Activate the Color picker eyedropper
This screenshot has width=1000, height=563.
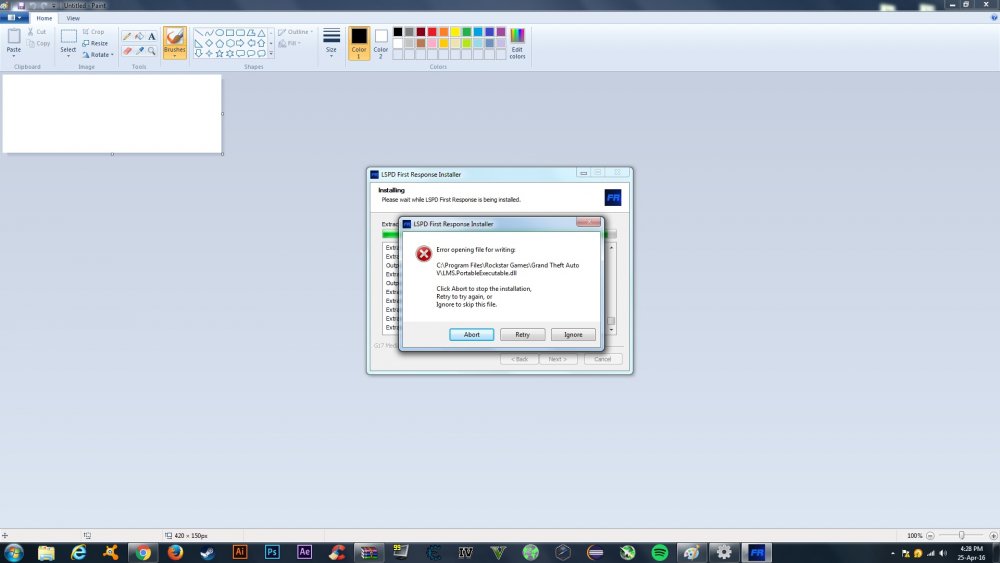pyautogui.click(x=139, y=50)
